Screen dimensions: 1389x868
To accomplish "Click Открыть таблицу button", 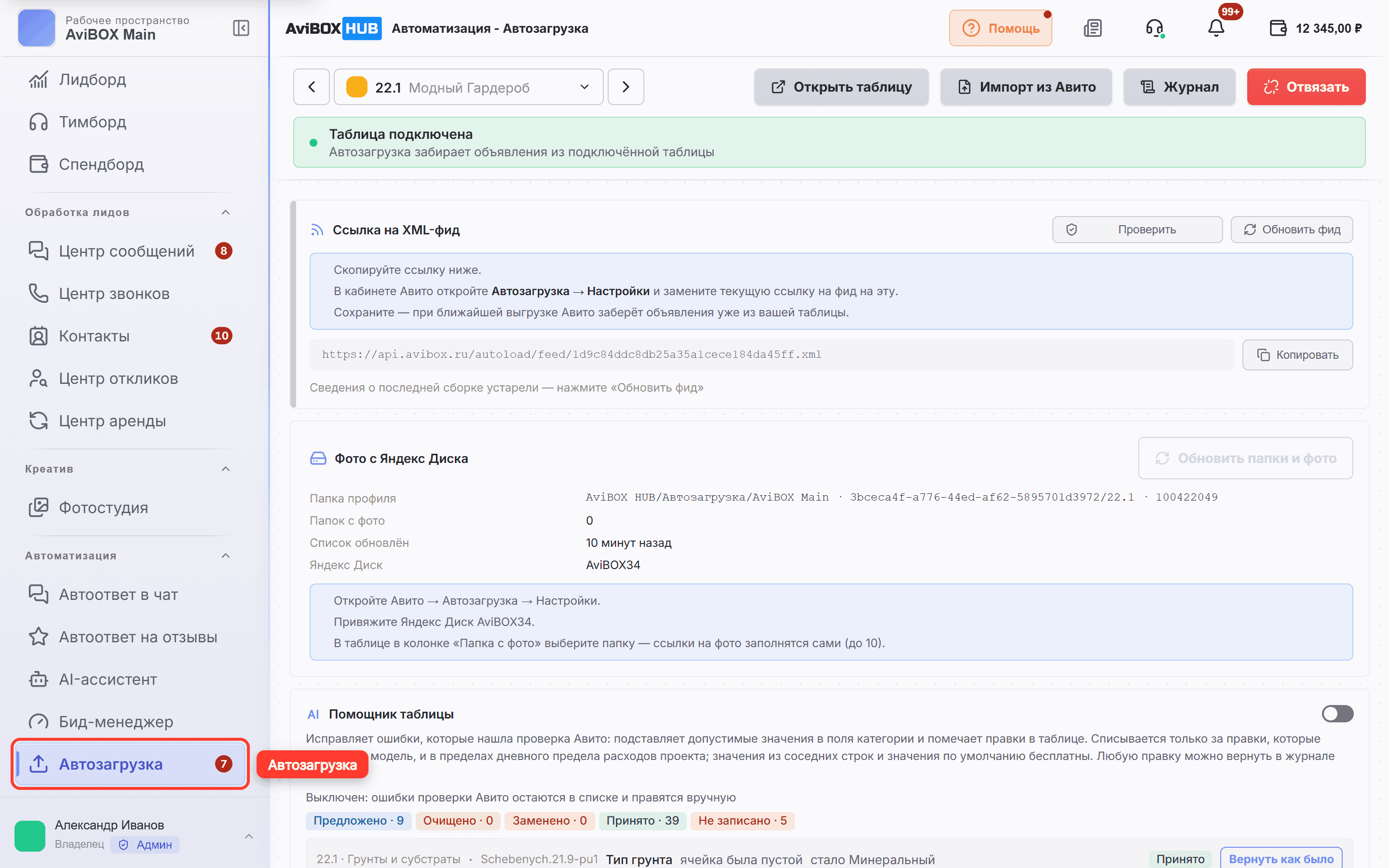I will [842, 87].
